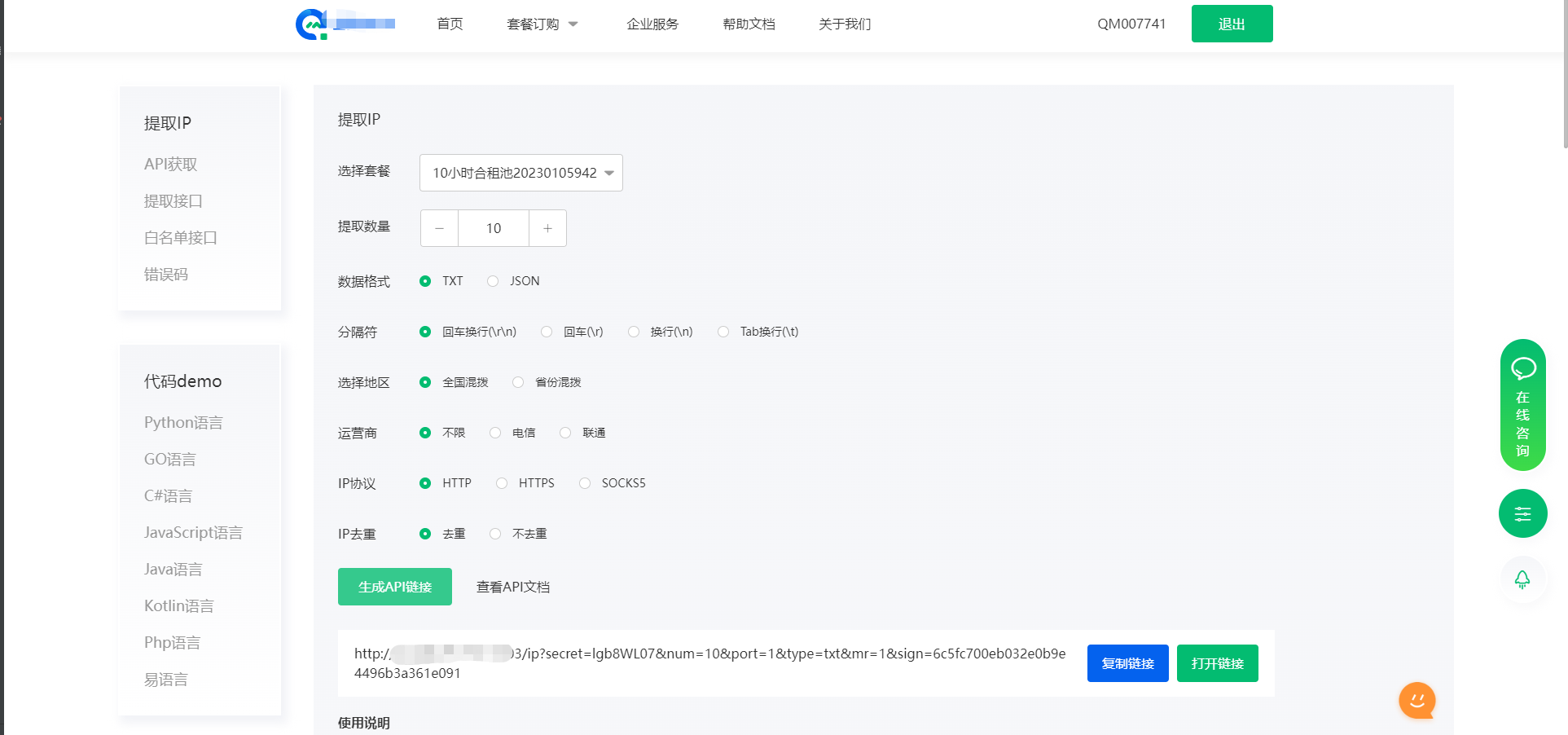Open Java语言 code demo
Image resolution: width=1568 pixels, height=735 pixels.
173,570
